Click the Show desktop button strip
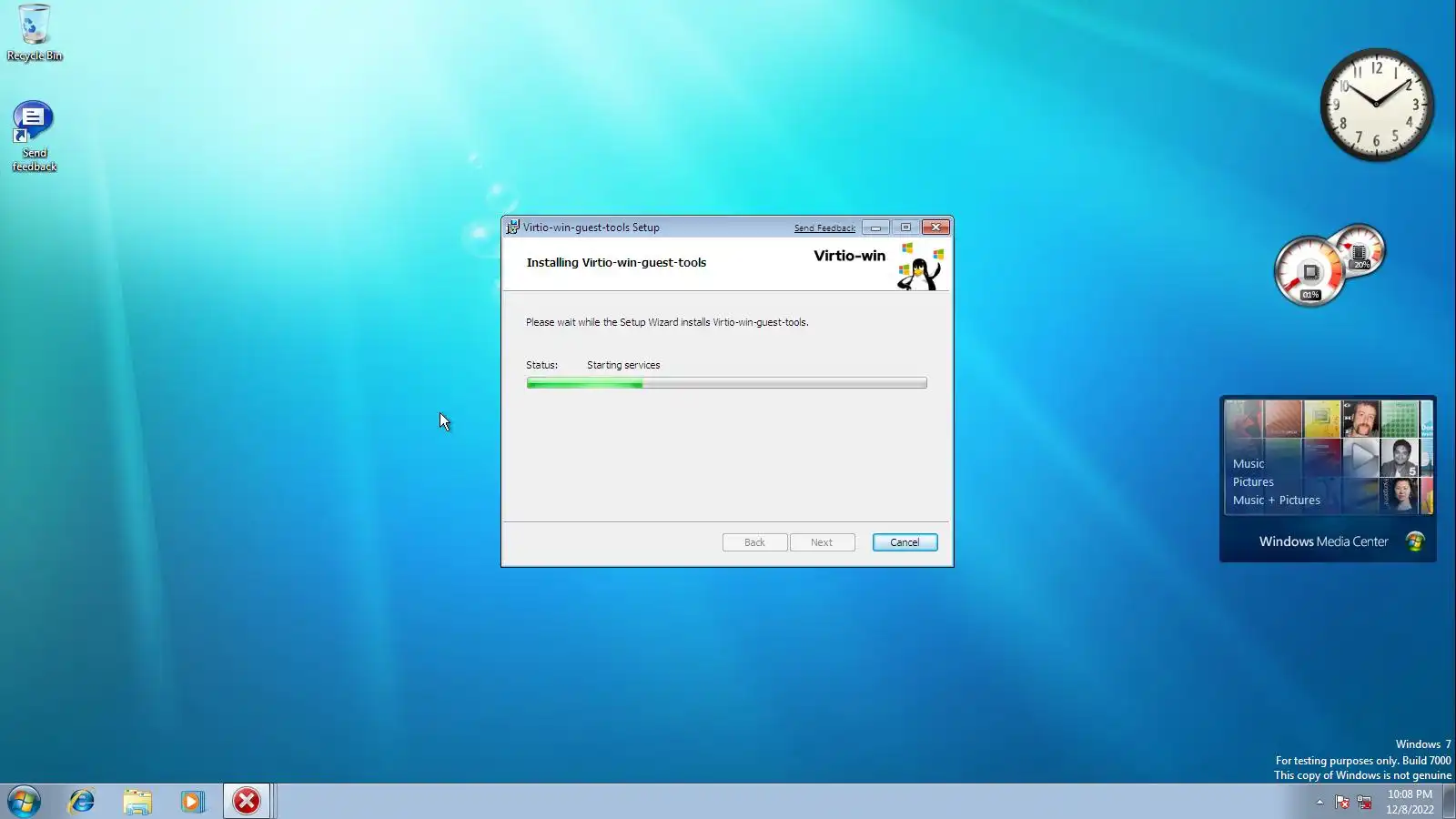1456x819 pixels. pyautogui.click(x=1449, y=802)
